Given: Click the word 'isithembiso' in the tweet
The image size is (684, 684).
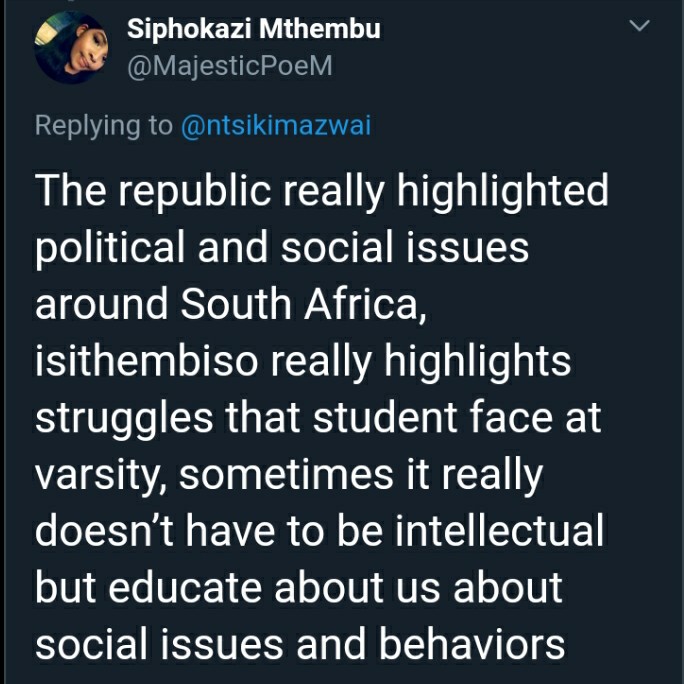Looking at the screenshot, I should (x=147, y=360).
